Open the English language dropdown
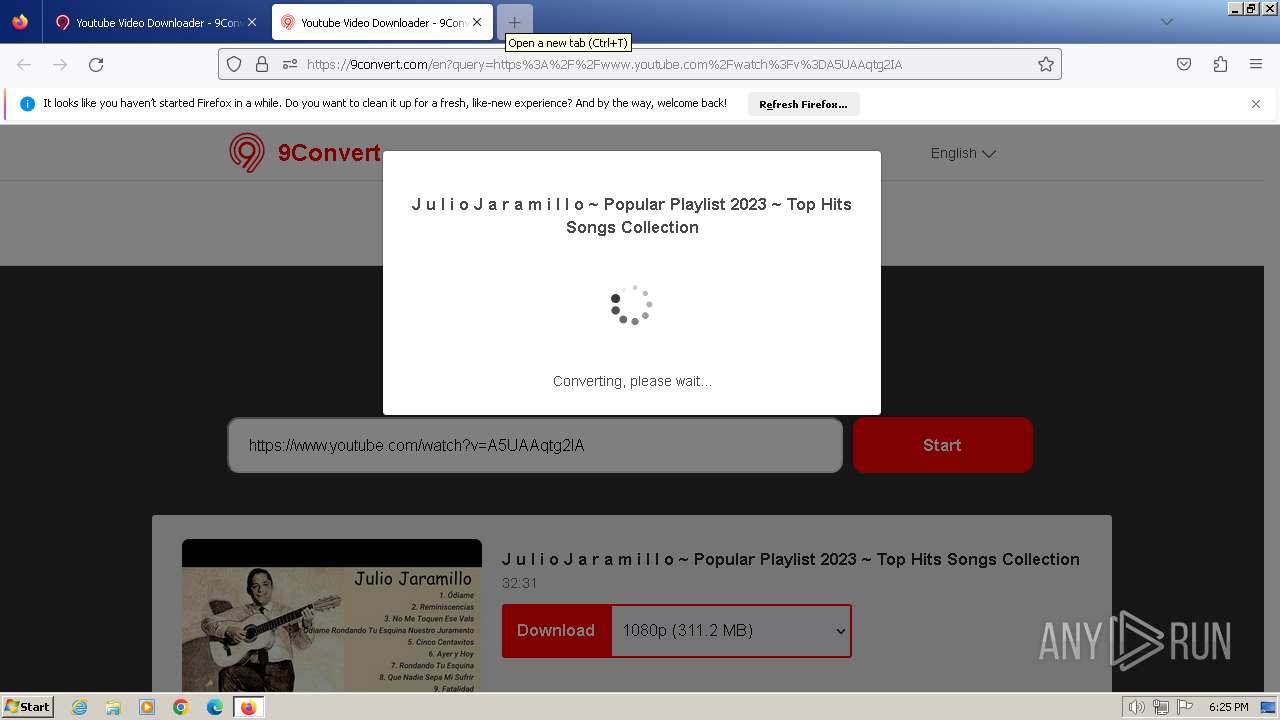 point(963,153)
